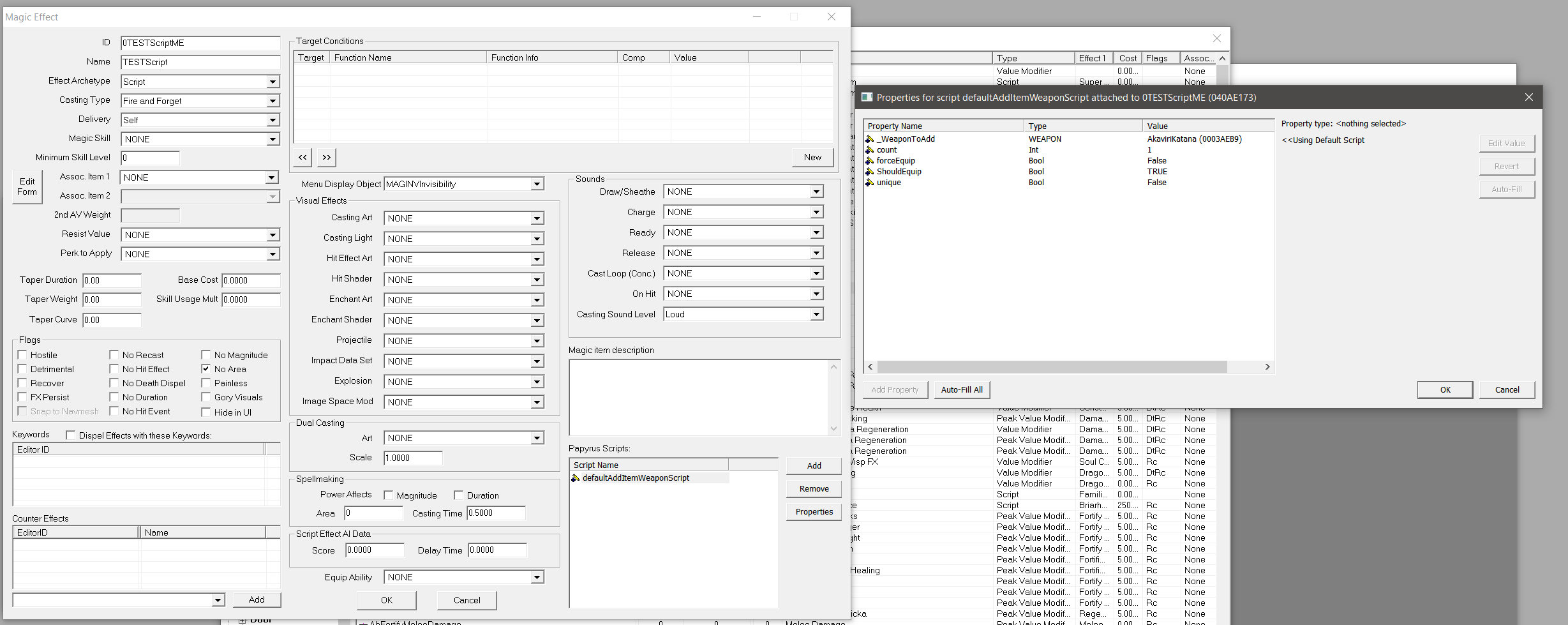
Task: Click the Minimum Skill Level field
Action: 150,158
